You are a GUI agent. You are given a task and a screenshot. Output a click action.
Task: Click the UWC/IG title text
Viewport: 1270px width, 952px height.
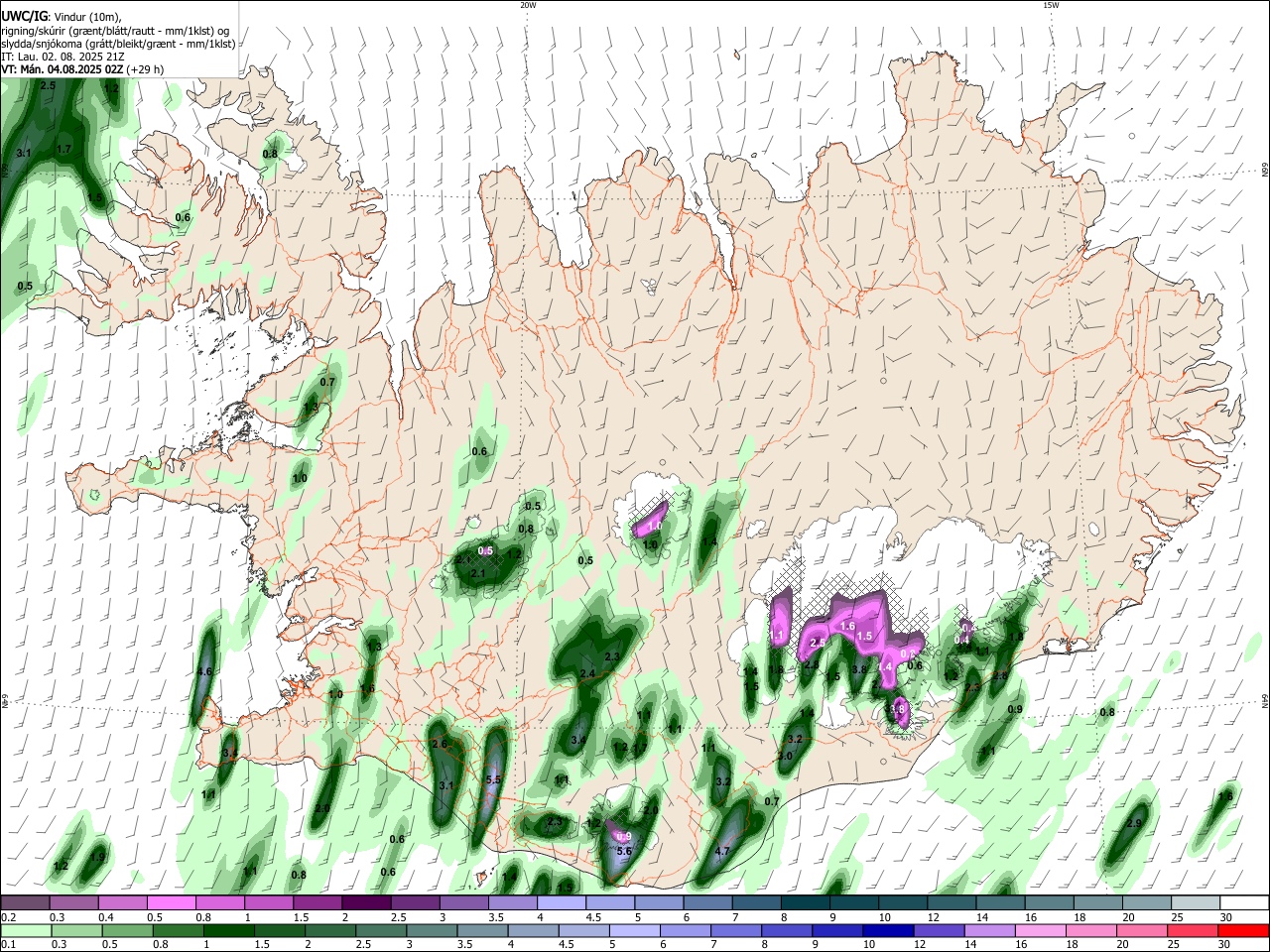tap(23, 16)
